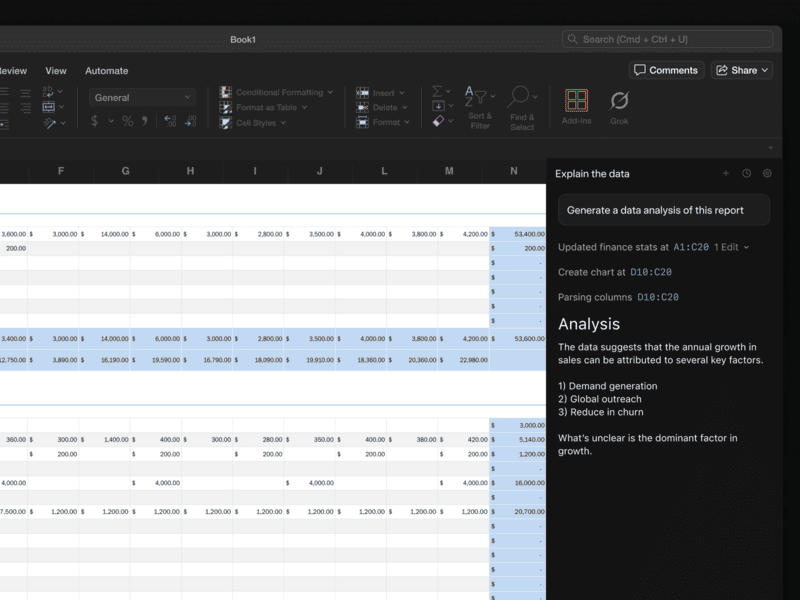
Task: Apply currency dollar format
Action: (x=94, y=121)
